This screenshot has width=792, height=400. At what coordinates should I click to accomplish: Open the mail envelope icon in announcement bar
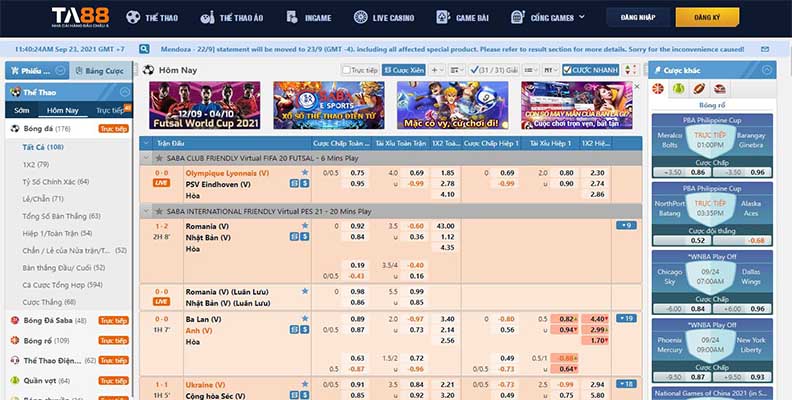(765, 49)
